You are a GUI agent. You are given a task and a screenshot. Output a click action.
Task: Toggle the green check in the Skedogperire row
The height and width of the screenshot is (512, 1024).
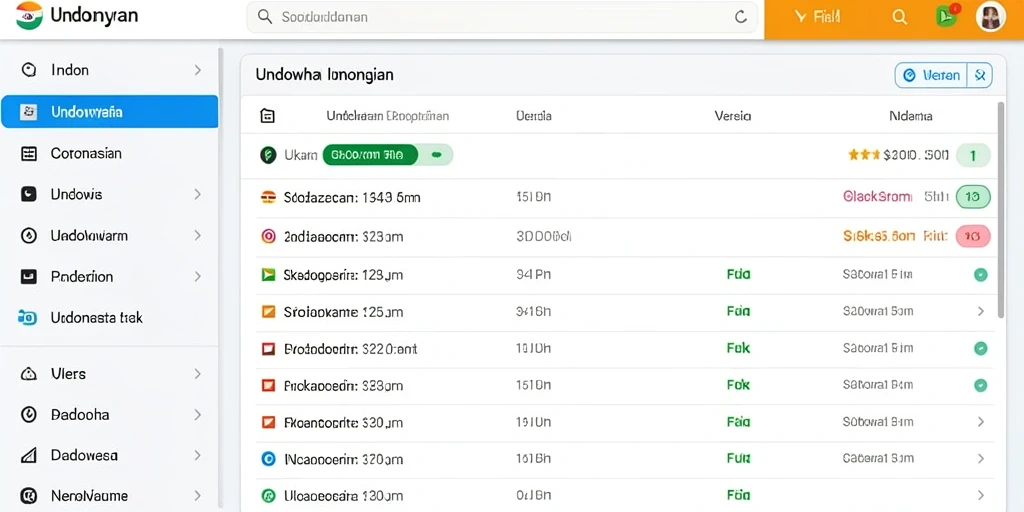(x=980, y=275)
